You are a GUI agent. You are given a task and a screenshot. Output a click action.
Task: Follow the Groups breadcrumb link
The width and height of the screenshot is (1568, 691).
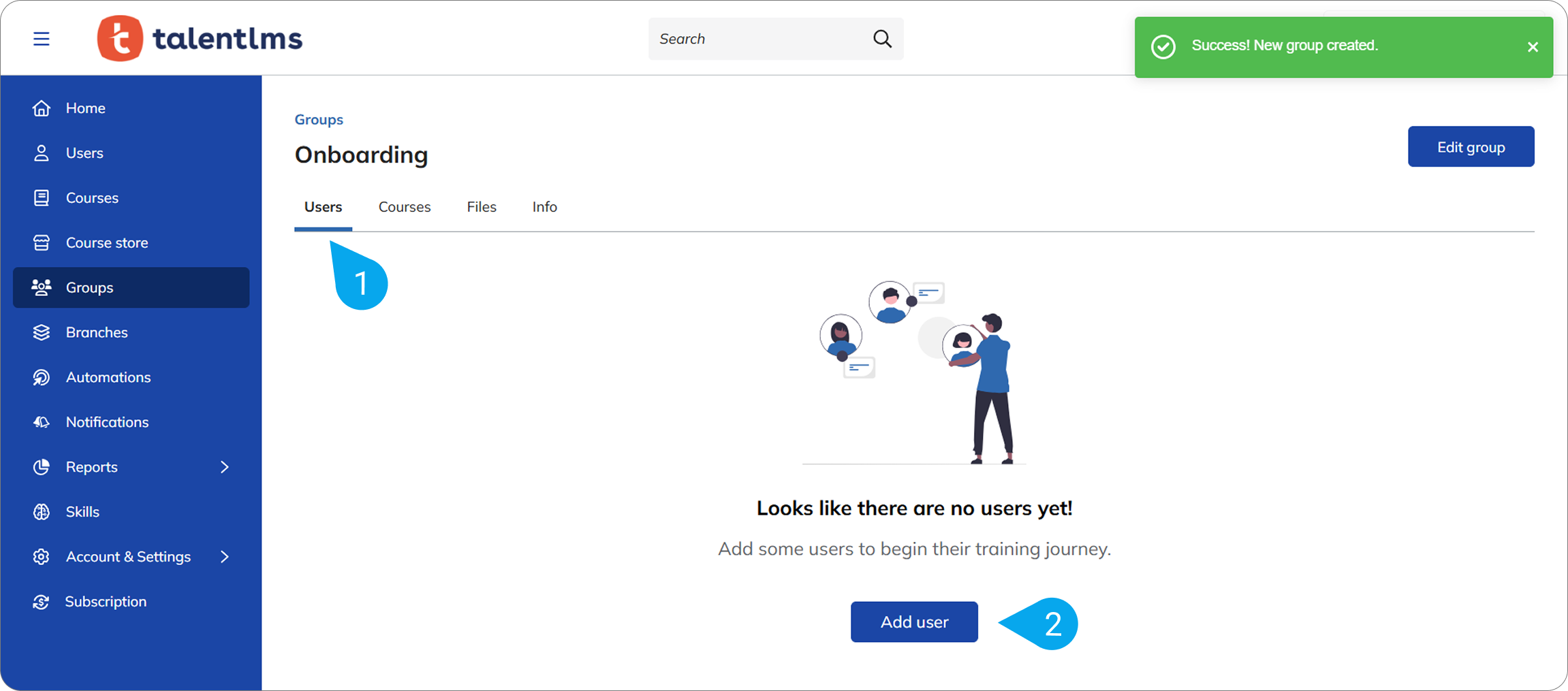pyautogui.click(x=319, y=120)
